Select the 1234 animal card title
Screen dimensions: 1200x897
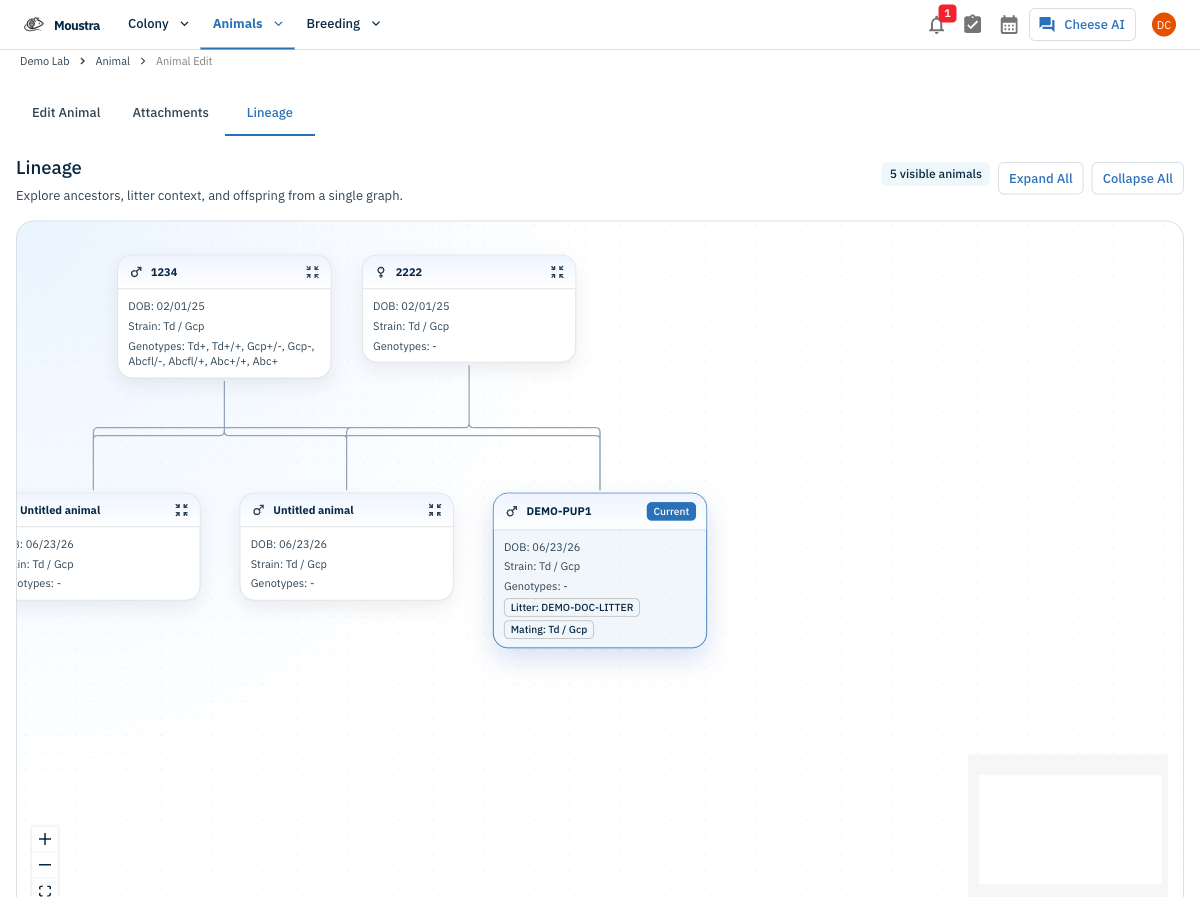(164, 272)
